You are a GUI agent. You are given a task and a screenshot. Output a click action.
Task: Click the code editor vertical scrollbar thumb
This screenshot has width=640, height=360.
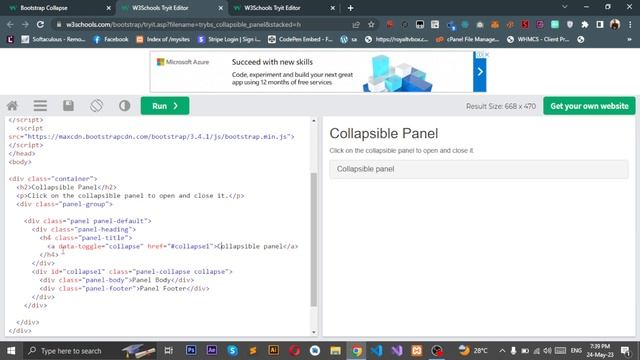coord(313,239)
